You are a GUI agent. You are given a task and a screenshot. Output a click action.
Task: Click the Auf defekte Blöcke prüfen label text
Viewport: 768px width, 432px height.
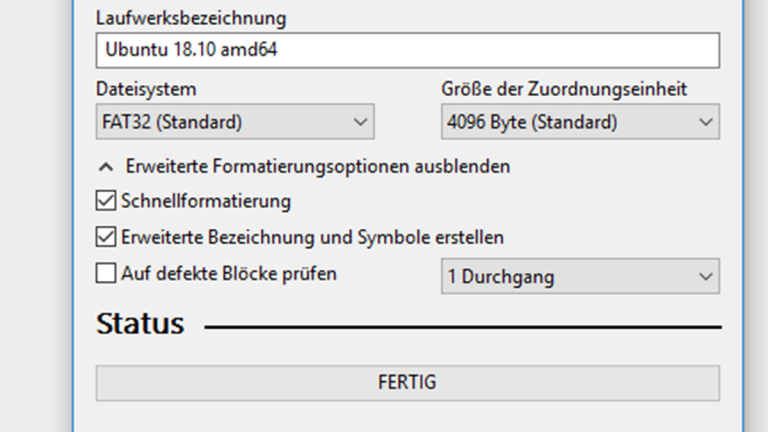pyautogui.click(x=229, y=273)
